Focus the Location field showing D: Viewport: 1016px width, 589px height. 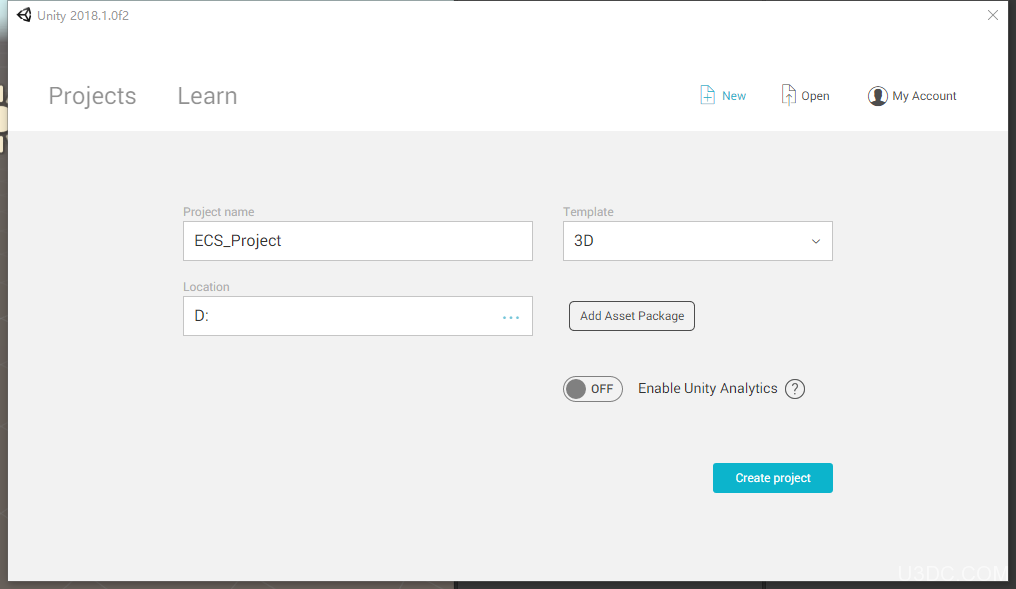[358, 316]
